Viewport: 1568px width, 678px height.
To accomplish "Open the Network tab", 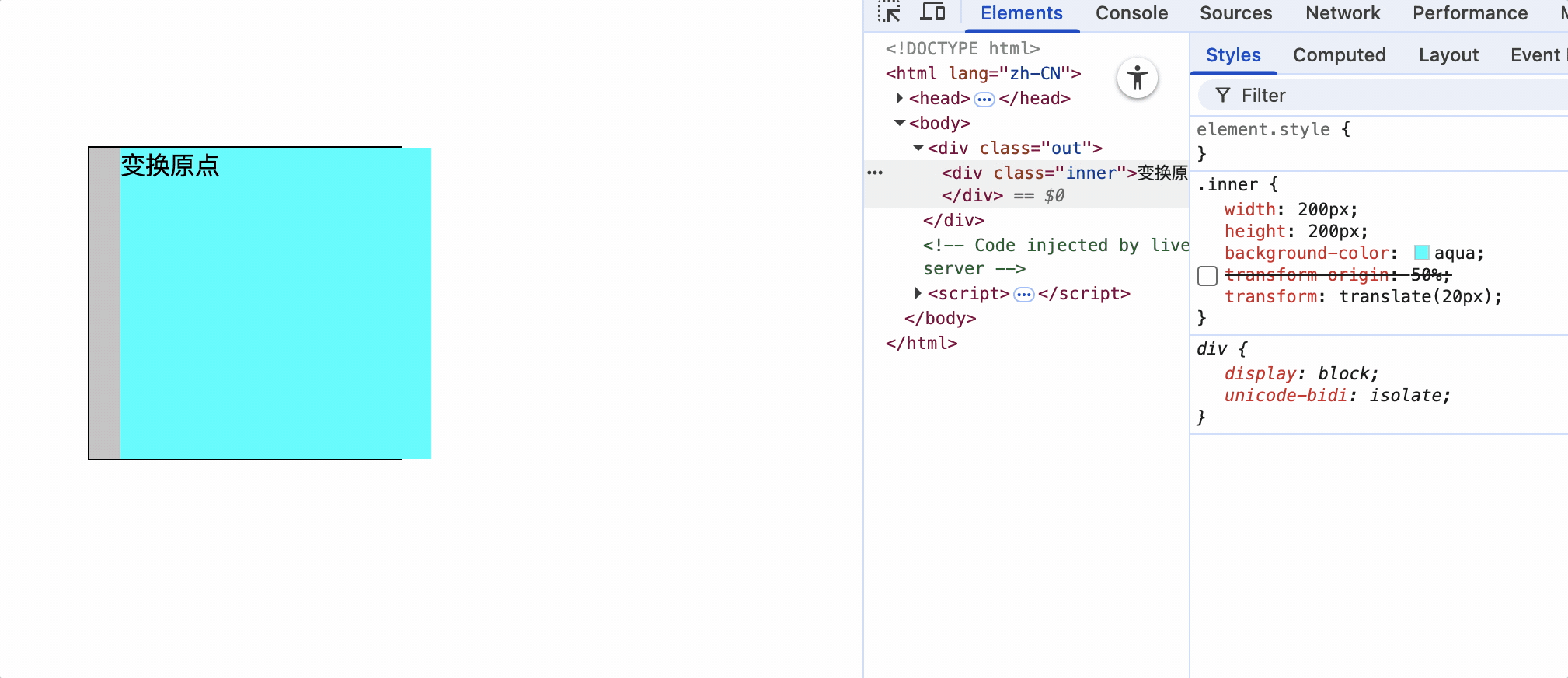I will [x=1343, y=13].
